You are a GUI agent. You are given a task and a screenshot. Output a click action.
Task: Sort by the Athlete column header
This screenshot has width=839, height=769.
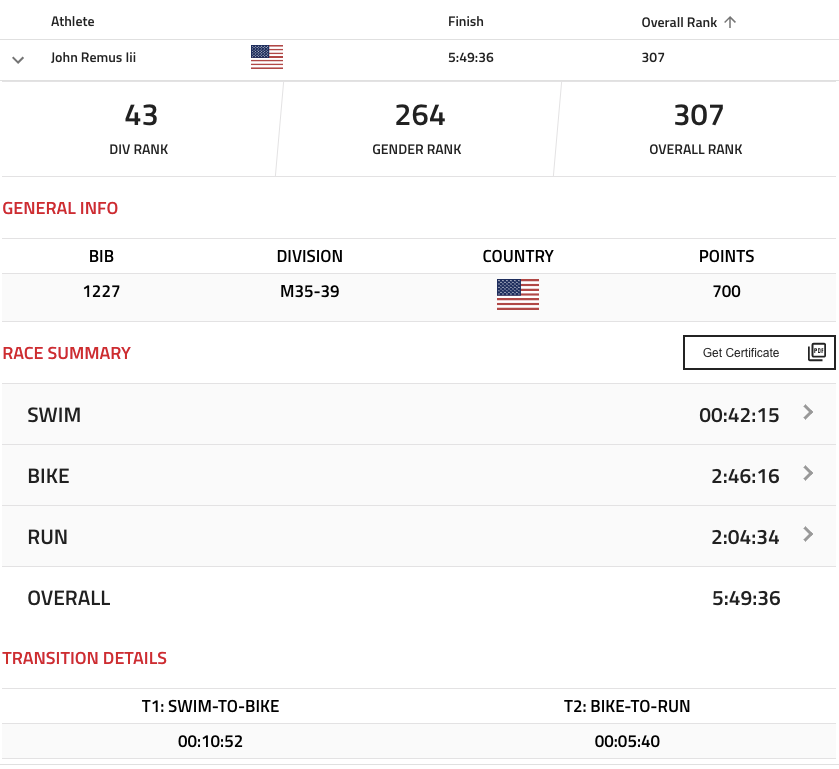pos(73,21)
